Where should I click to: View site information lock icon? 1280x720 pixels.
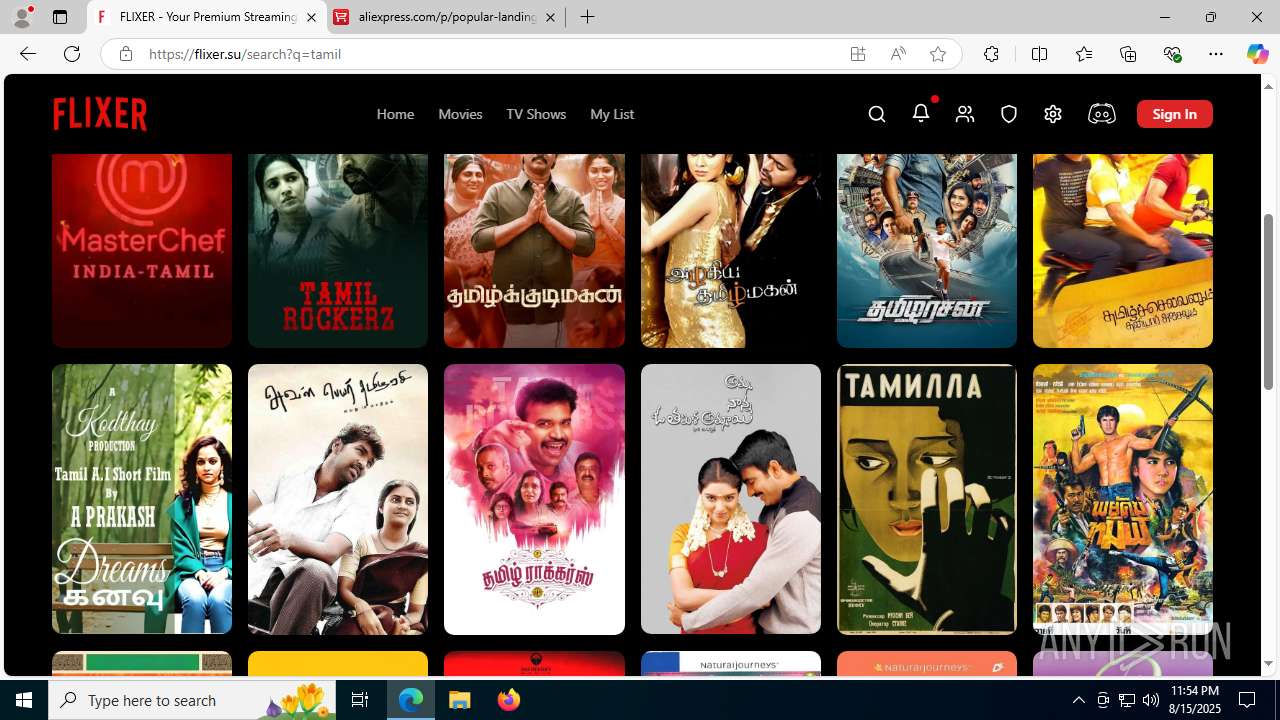126,54
